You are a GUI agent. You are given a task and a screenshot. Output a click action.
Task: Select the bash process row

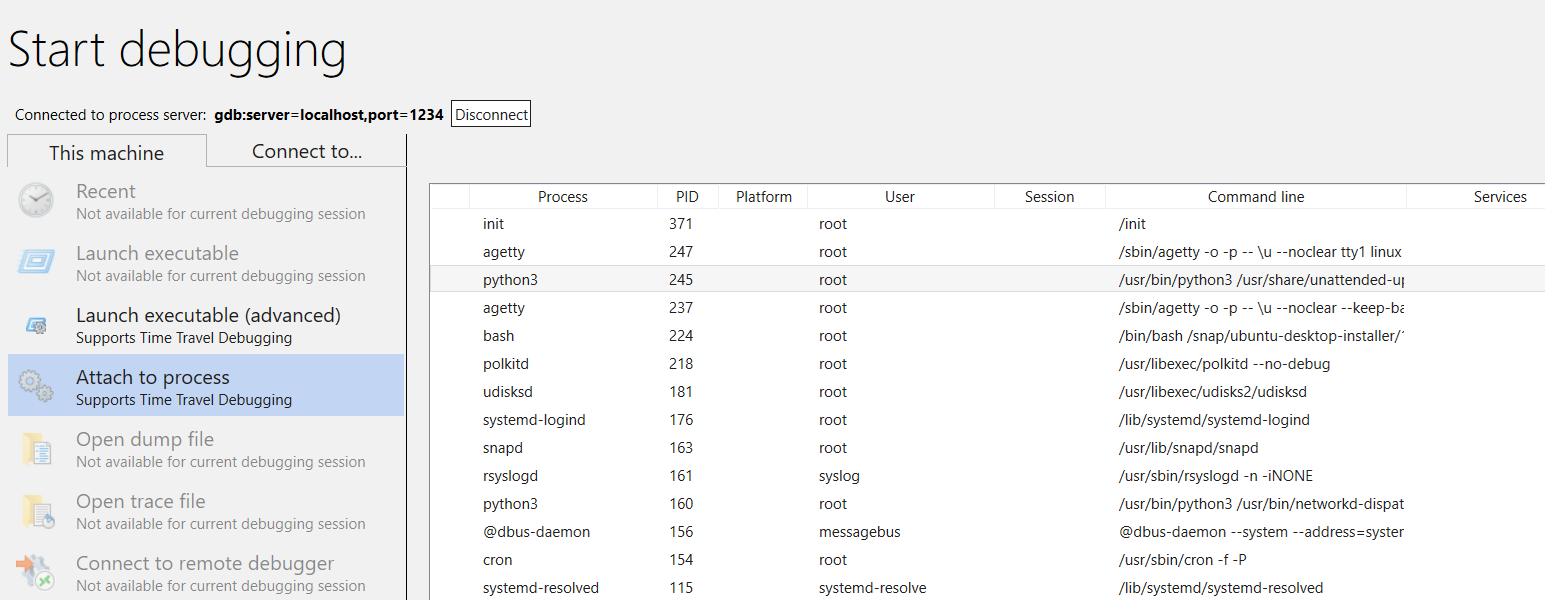click(x=700, y=335)
